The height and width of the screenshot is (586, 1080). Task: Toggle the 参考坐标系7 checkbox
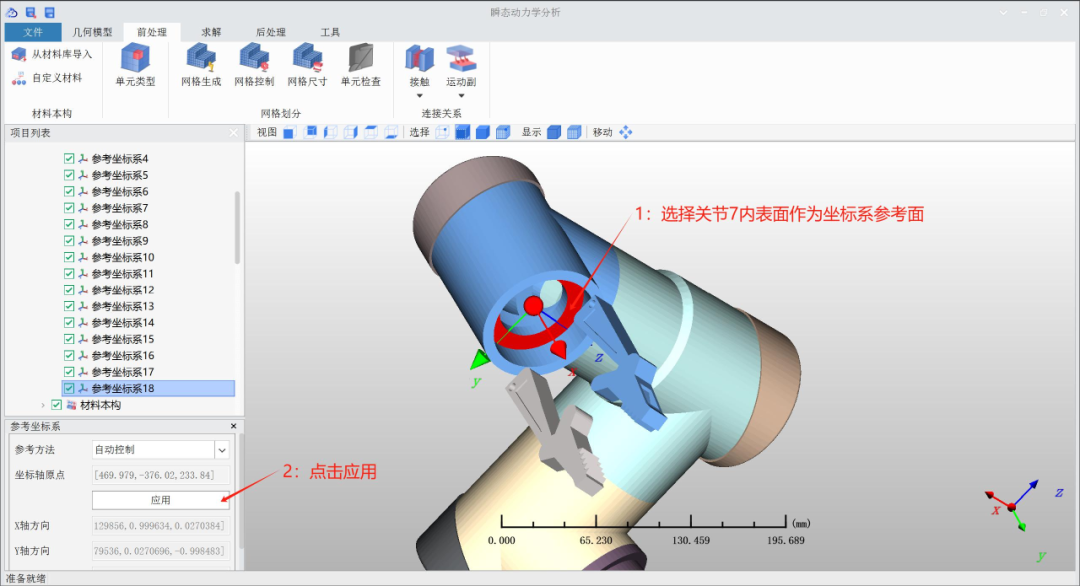[69, 208]
